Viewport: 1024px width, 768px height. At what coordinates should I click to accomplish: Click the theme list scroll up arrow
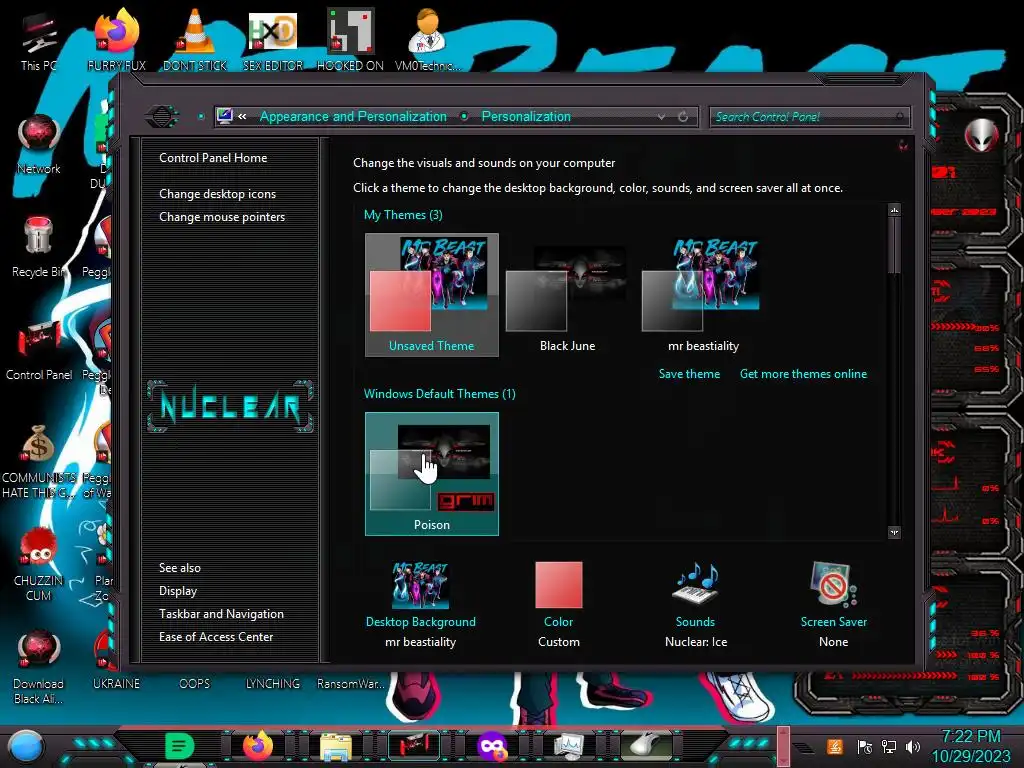coord(894,210)
